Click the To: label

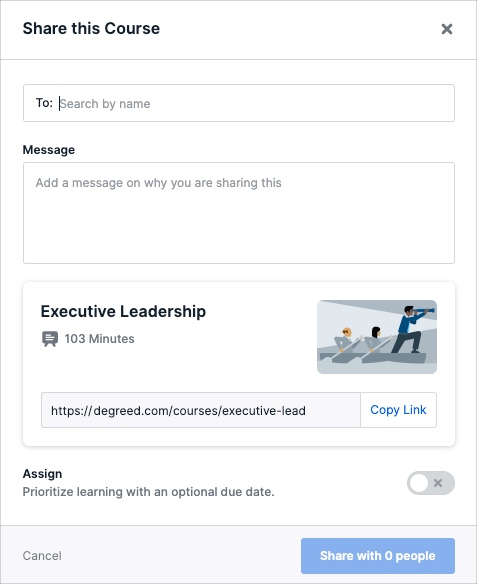[44, 103]
